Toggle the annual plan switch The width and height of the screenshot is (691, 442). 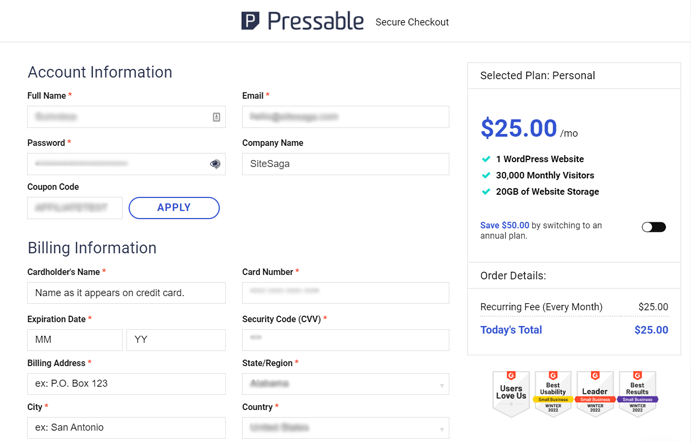tap(654, 227)
